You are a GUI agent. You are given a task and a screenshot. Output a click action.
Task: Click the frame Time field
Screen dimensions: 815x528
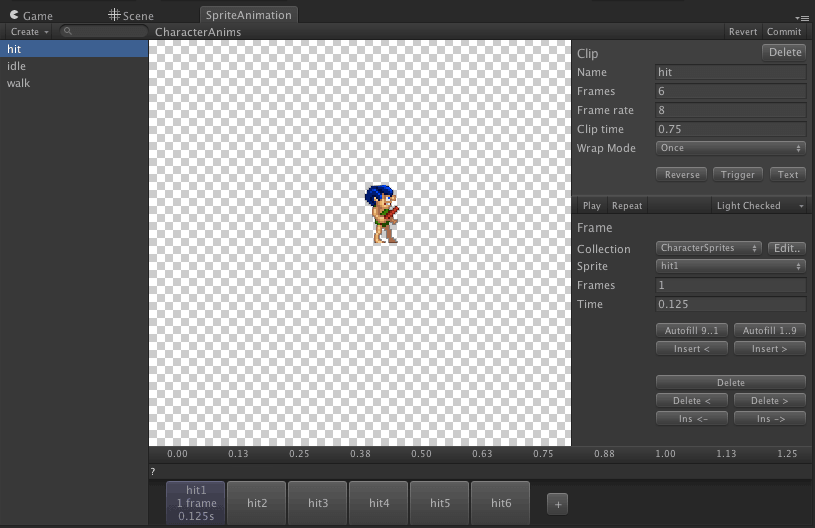coord(731,305)
